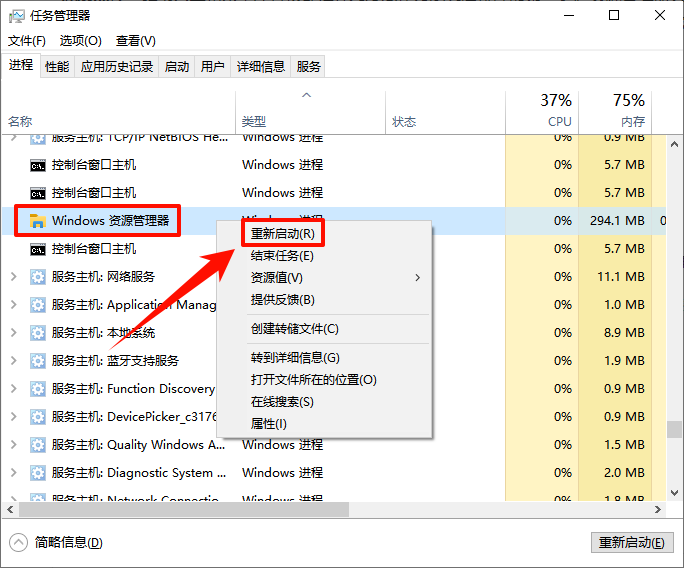
Task: Sort by the 名称 column header
Action: [x=21, y=121]
